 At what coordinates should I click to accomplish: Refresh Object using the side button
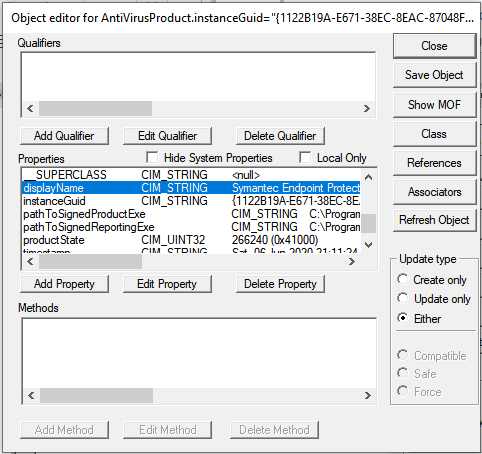click(x=434, y=220)
